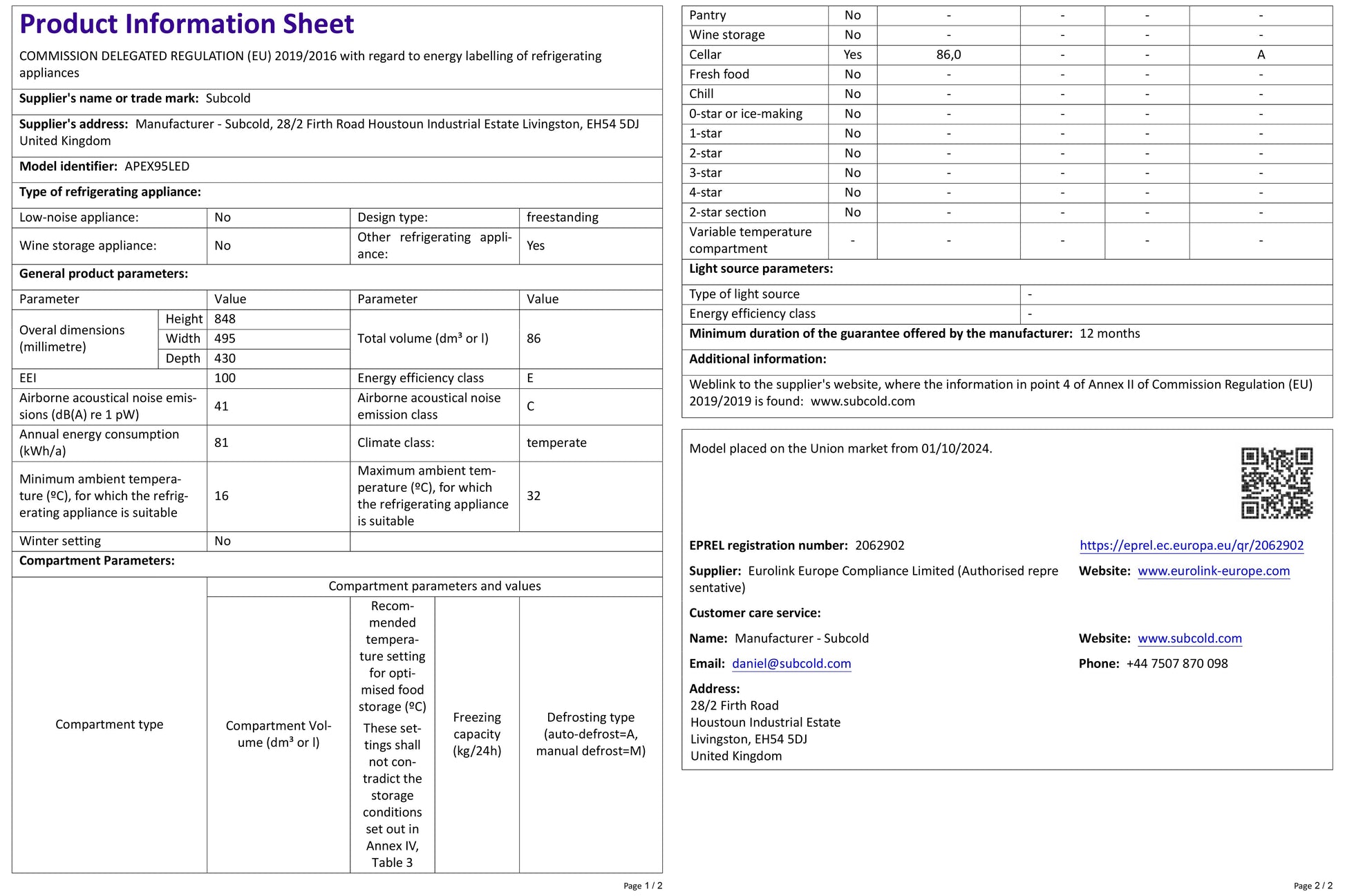Click the EPREL registration number 2062902

879,545
